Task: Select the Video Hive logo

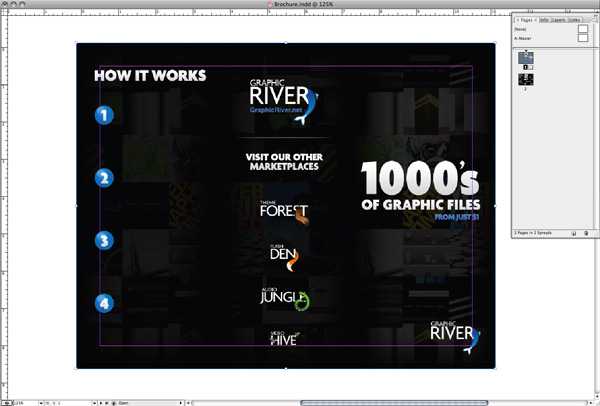Action: (285, 338)
